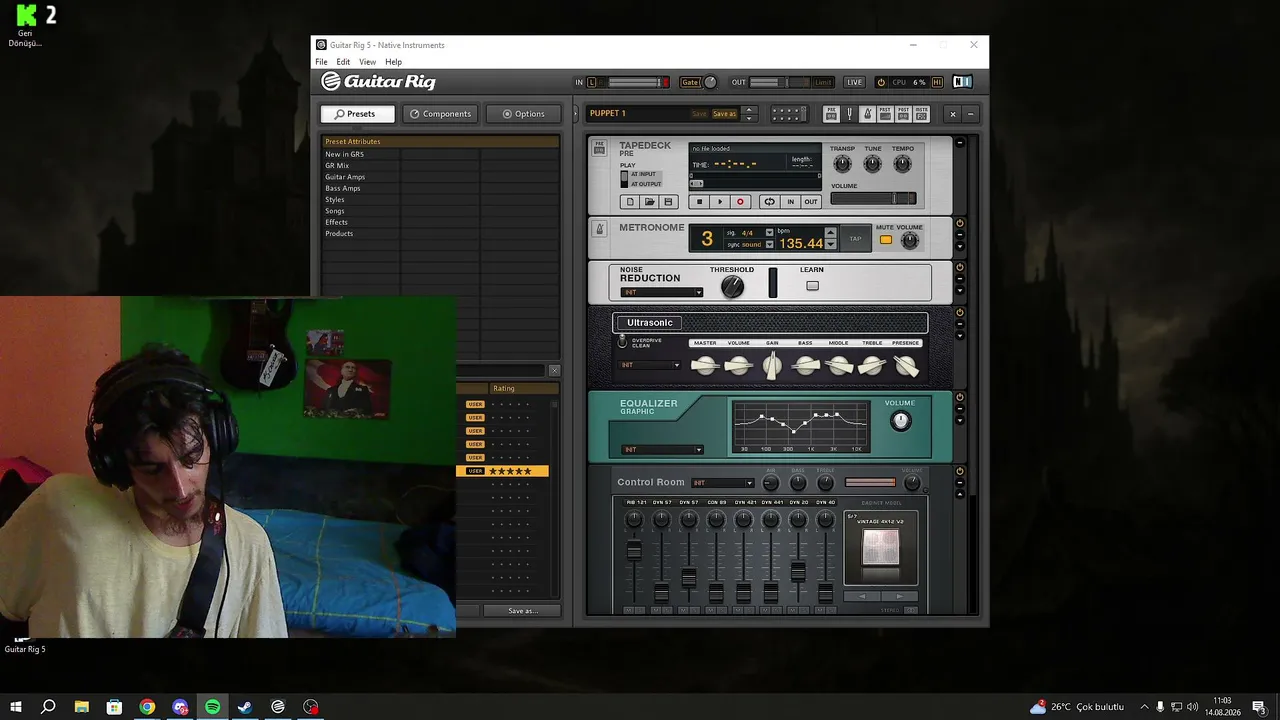Toggle the input noise Gate

pos(690,82)
